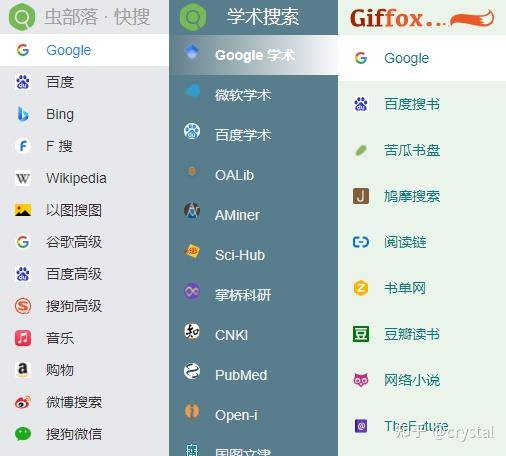Click the Google icon beside 谷歌高级

pyautogui.click(x=23, y=242)
